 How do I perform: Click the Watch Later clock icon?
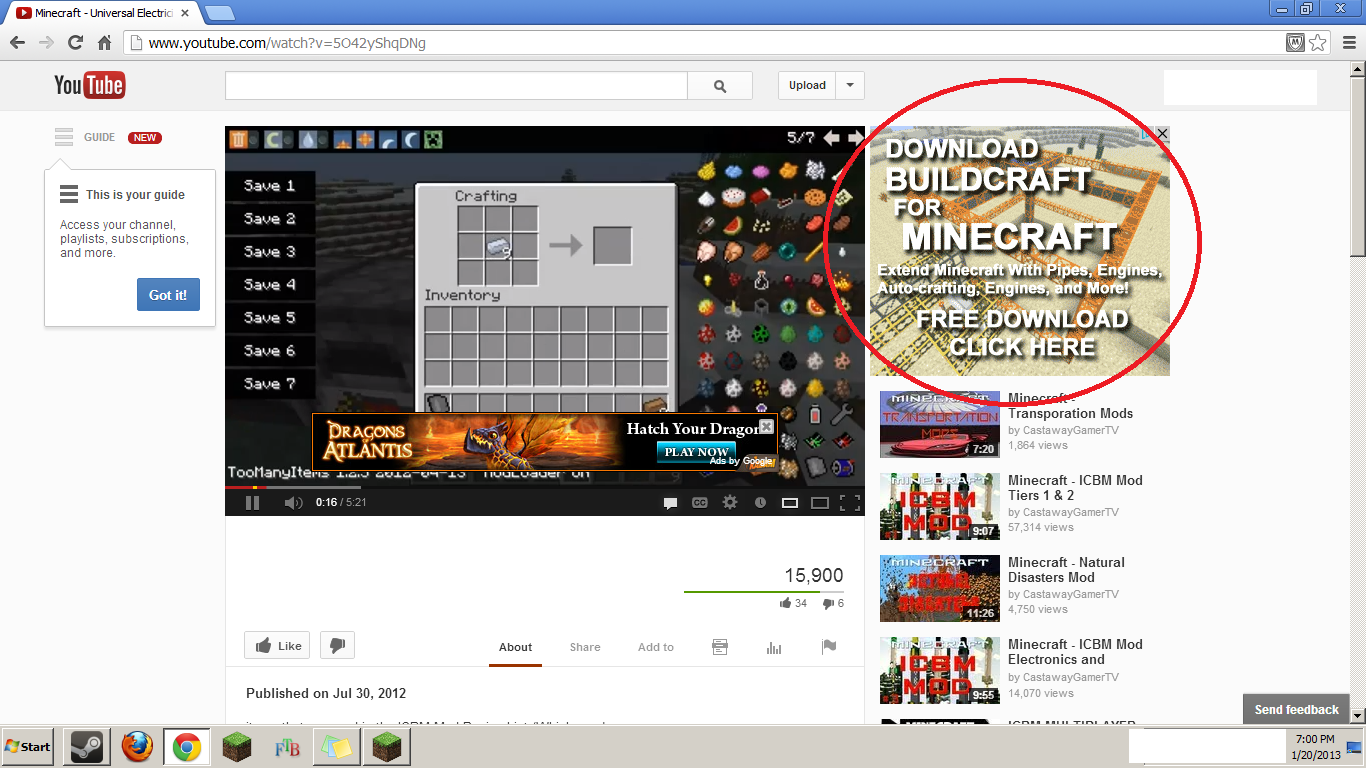[760, 503]
